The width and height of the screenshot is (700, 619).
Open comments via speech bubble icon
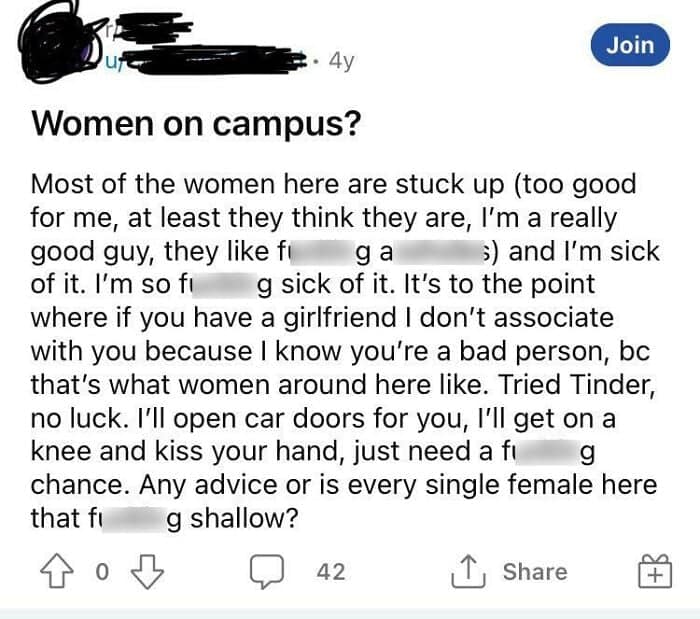(x=266, y=572)
